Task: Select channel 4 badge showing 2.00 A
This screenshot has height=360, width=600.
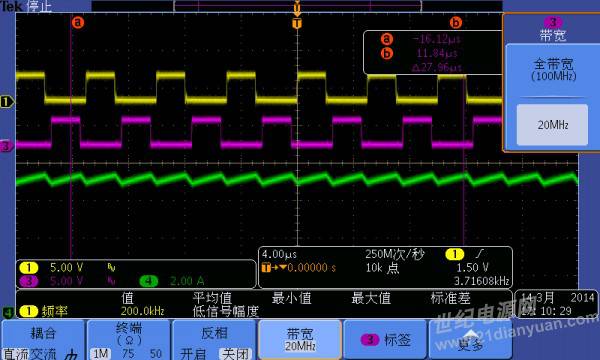Action: pyautogui.click(x=149, y=281)
